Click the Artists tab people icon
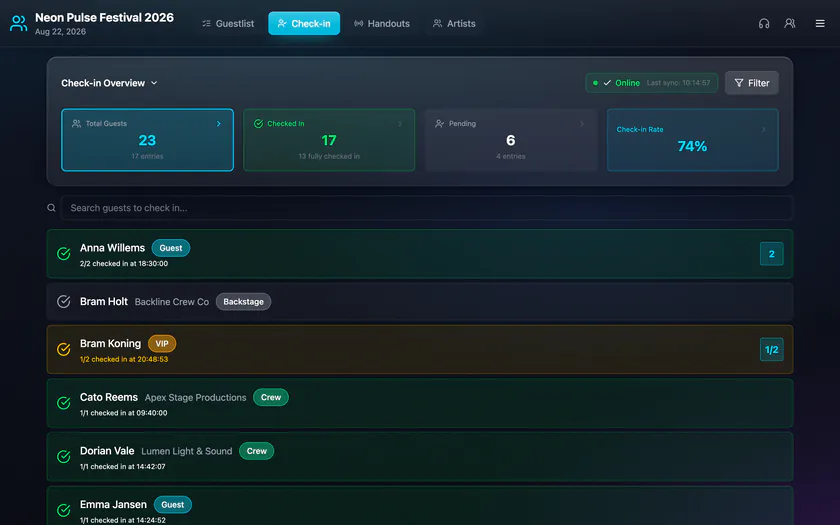Screen dimensions: 840x525 click(x=438, y=24)
